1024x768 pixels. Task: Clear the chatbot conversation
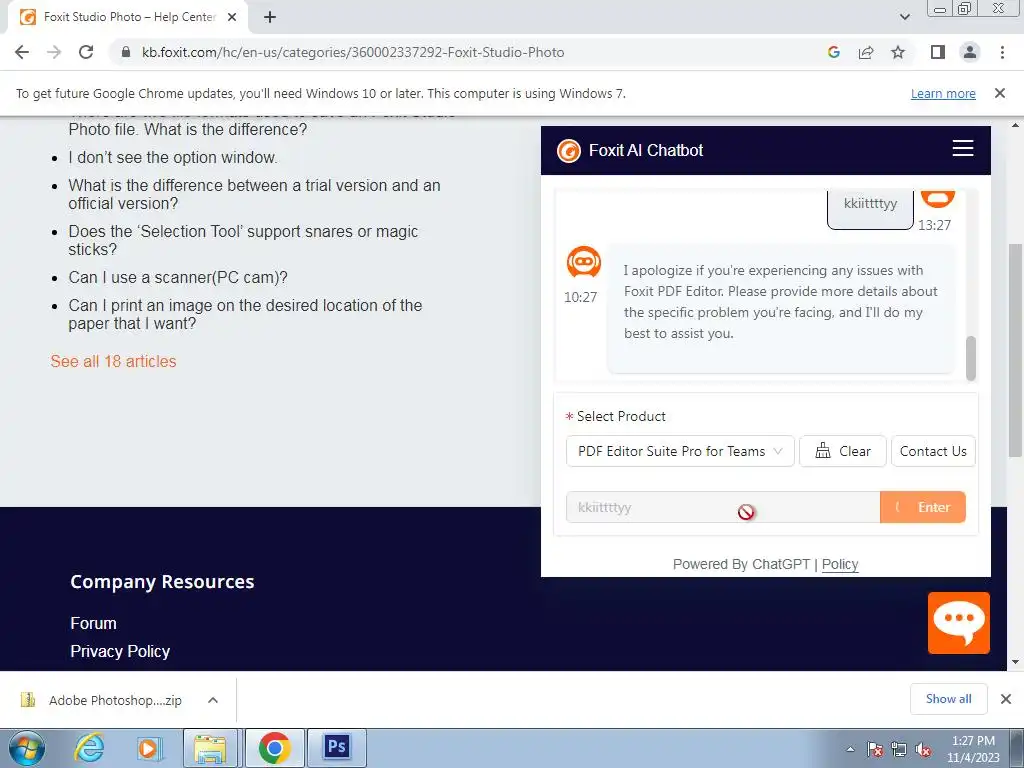[842, 451]
